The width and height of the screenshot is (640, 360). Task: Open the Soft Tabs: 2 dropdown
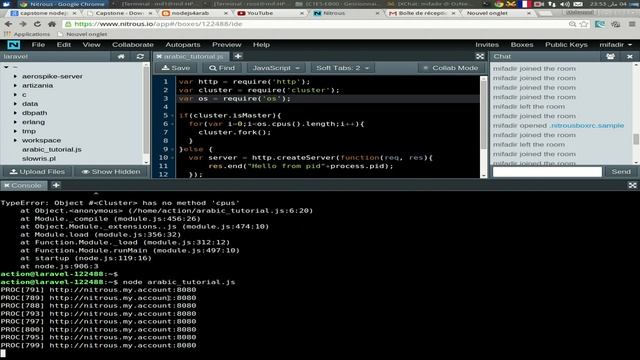click(342, 68)
